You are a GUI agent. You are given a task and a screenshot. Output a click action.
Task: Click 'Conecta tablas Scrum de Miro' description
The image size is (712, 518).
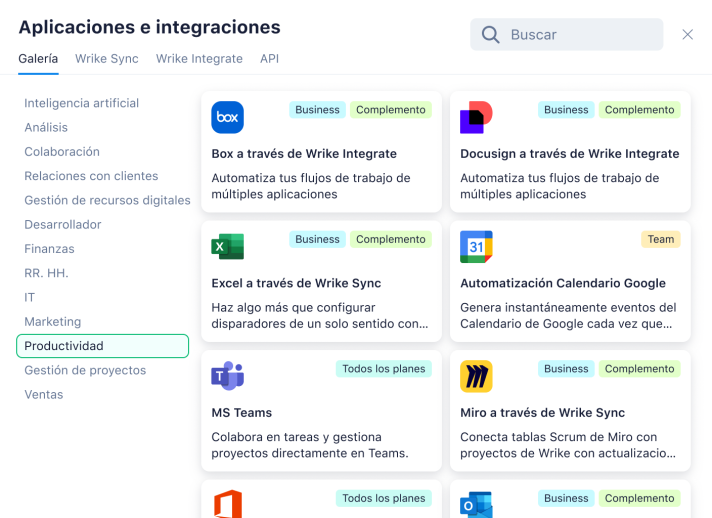(568, 445)
